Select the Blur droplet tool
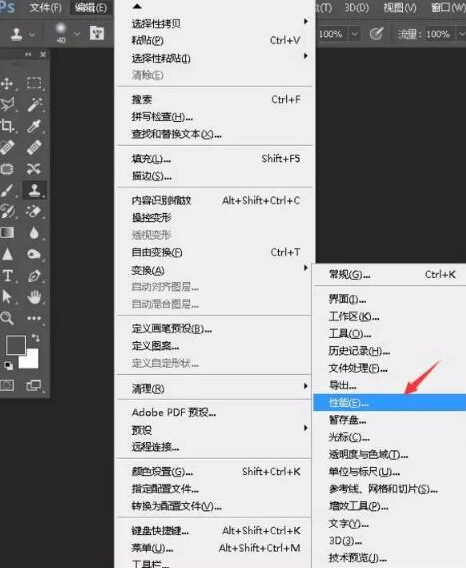Screen dimensions: 466x568 [34, 233]
